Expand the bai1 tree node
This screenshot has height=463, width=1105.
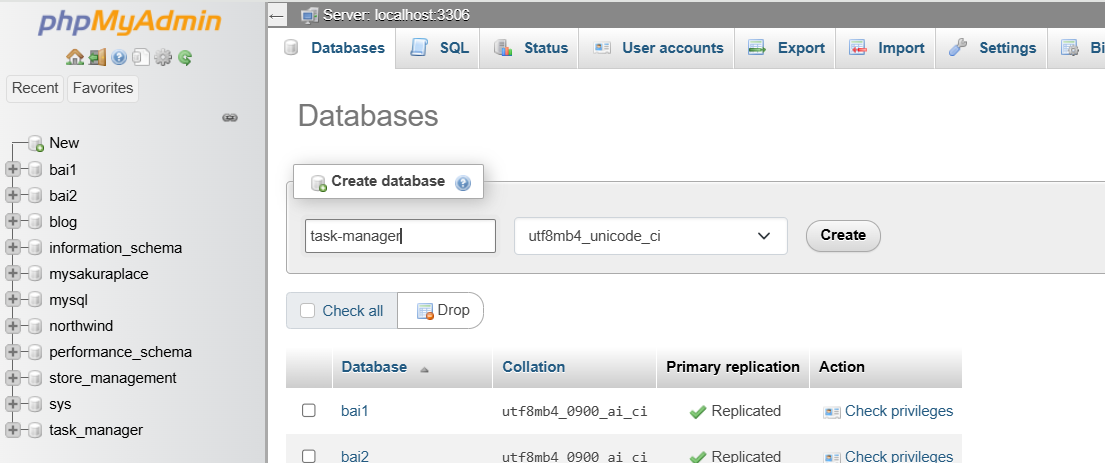click(x=13, y=170)
